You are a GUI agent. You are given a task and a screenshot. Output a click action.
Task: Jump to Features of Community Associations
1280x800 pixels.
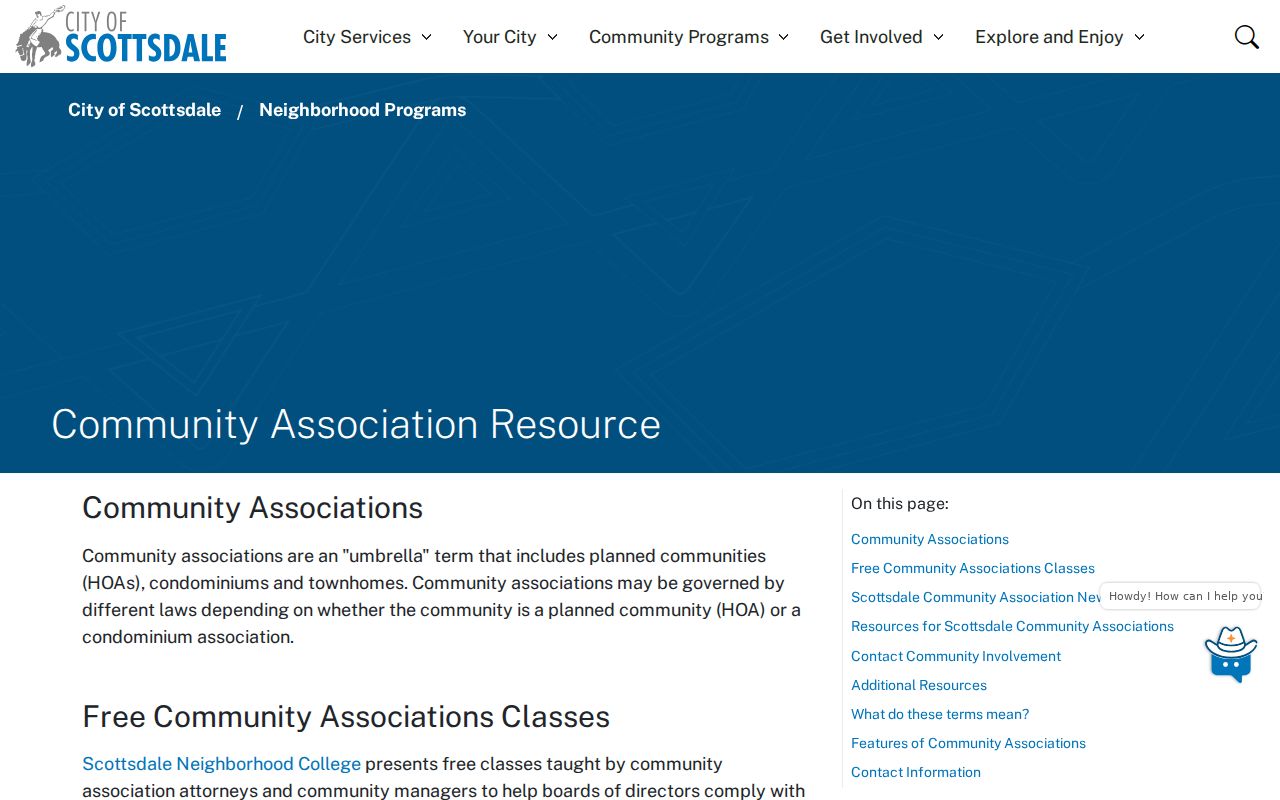click(x=968, y=743)
